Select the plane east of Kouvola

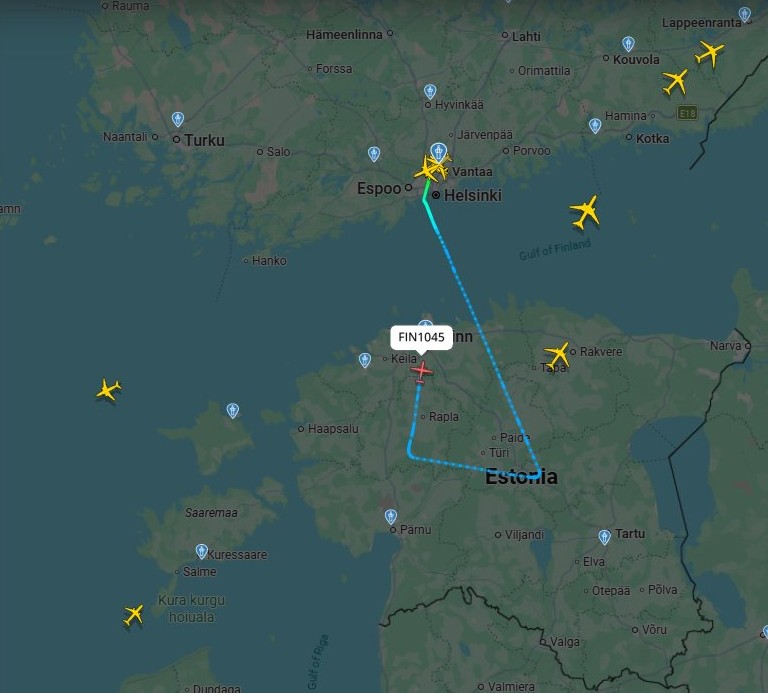click(x=675, y=82)
